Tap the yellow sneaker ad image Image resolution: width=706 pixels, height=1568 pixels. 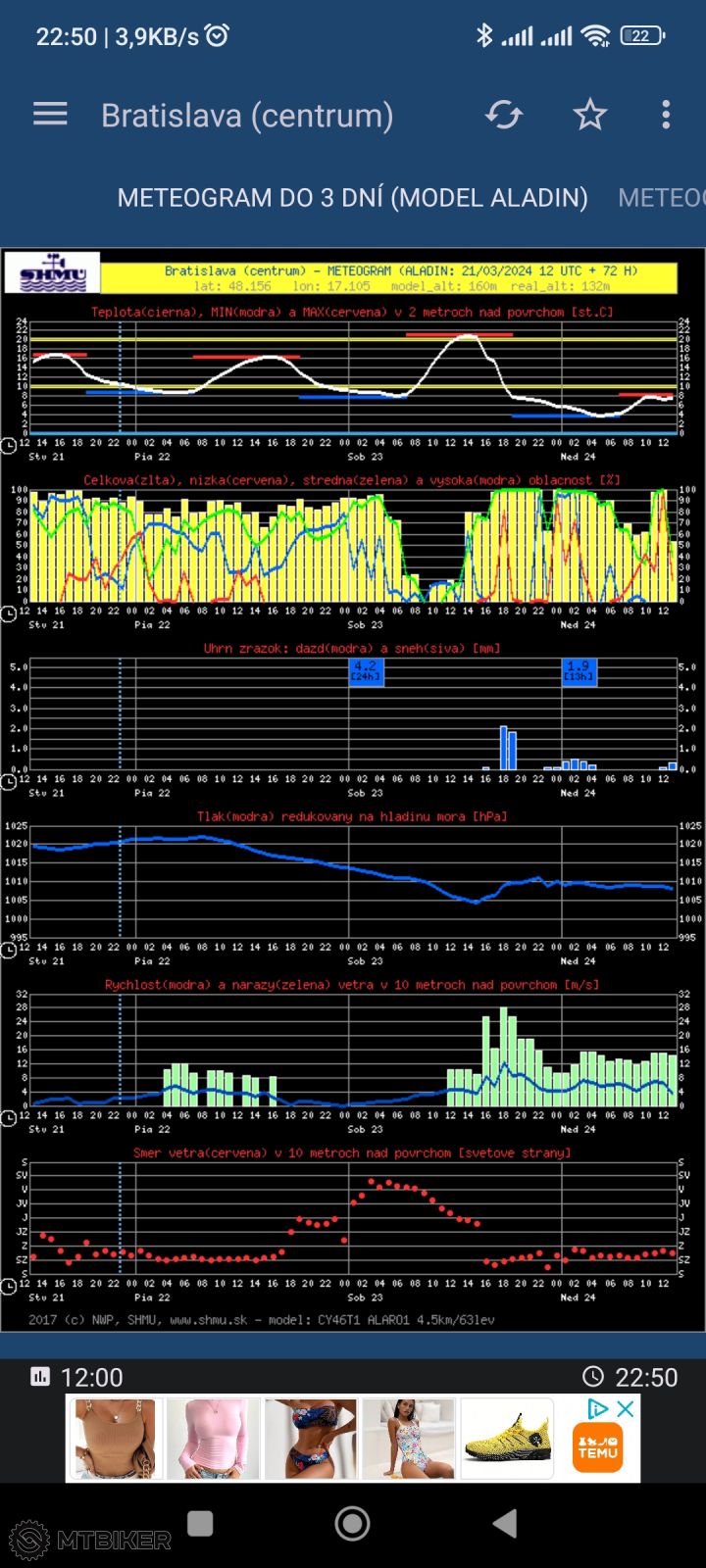coord(507,1438)
